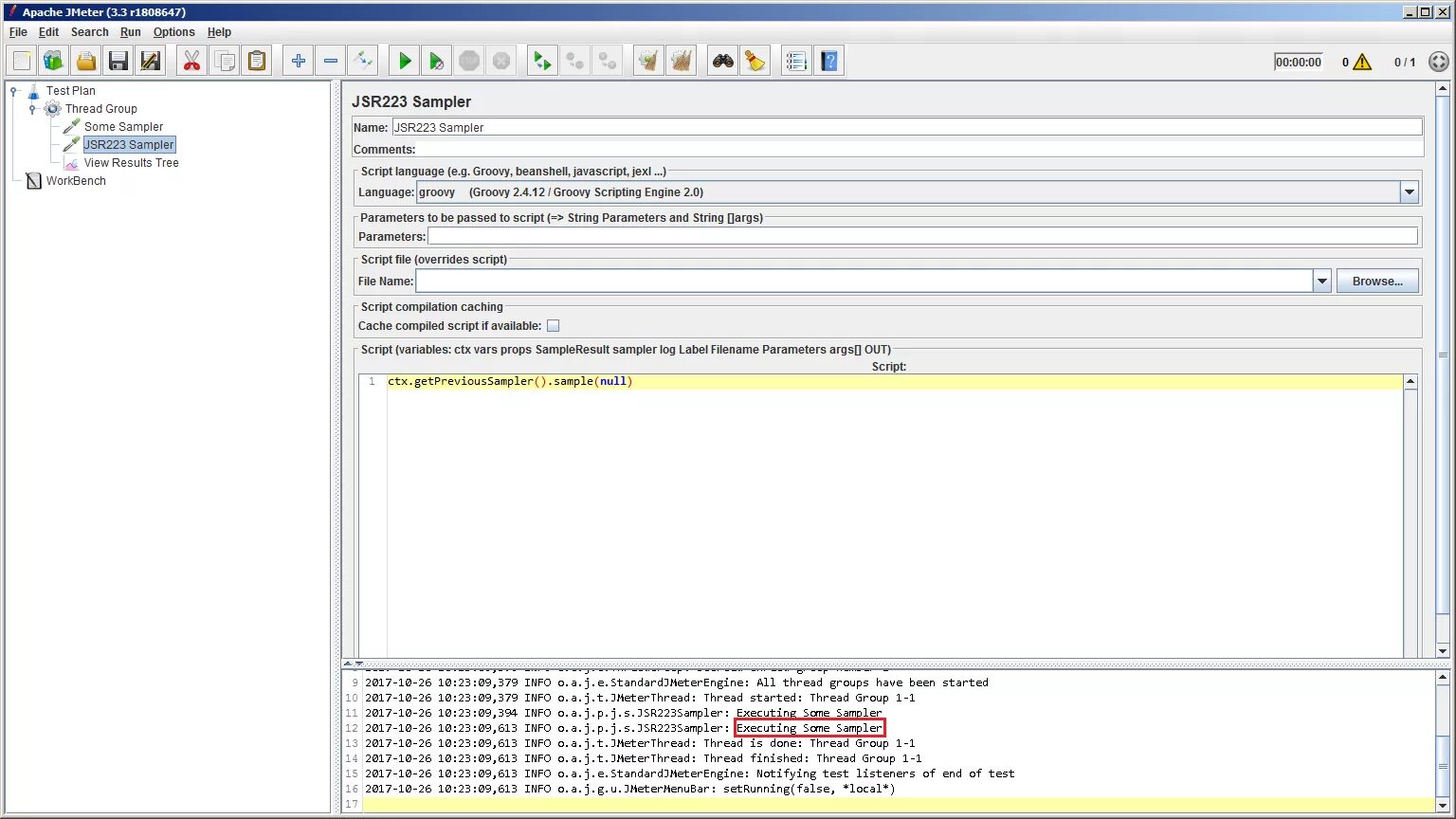
Task: Click Remote Start All icon
Action: [543, 62]
